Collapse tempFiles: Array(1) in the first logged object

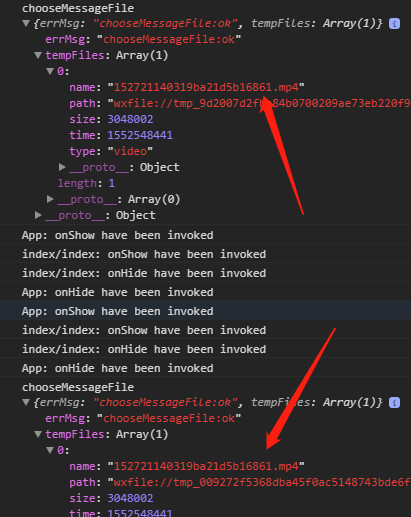(x=38, y=55)
